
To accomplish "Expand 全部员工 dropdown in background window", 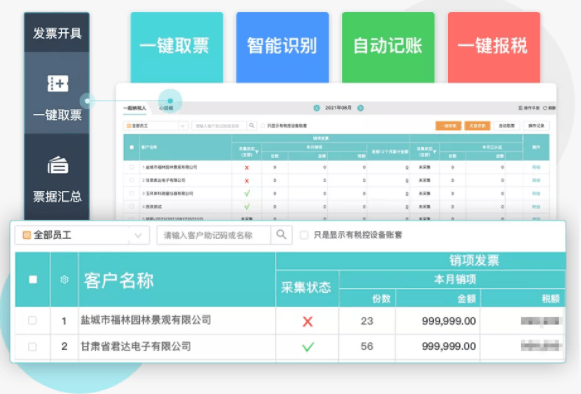I will coord(156,126).
